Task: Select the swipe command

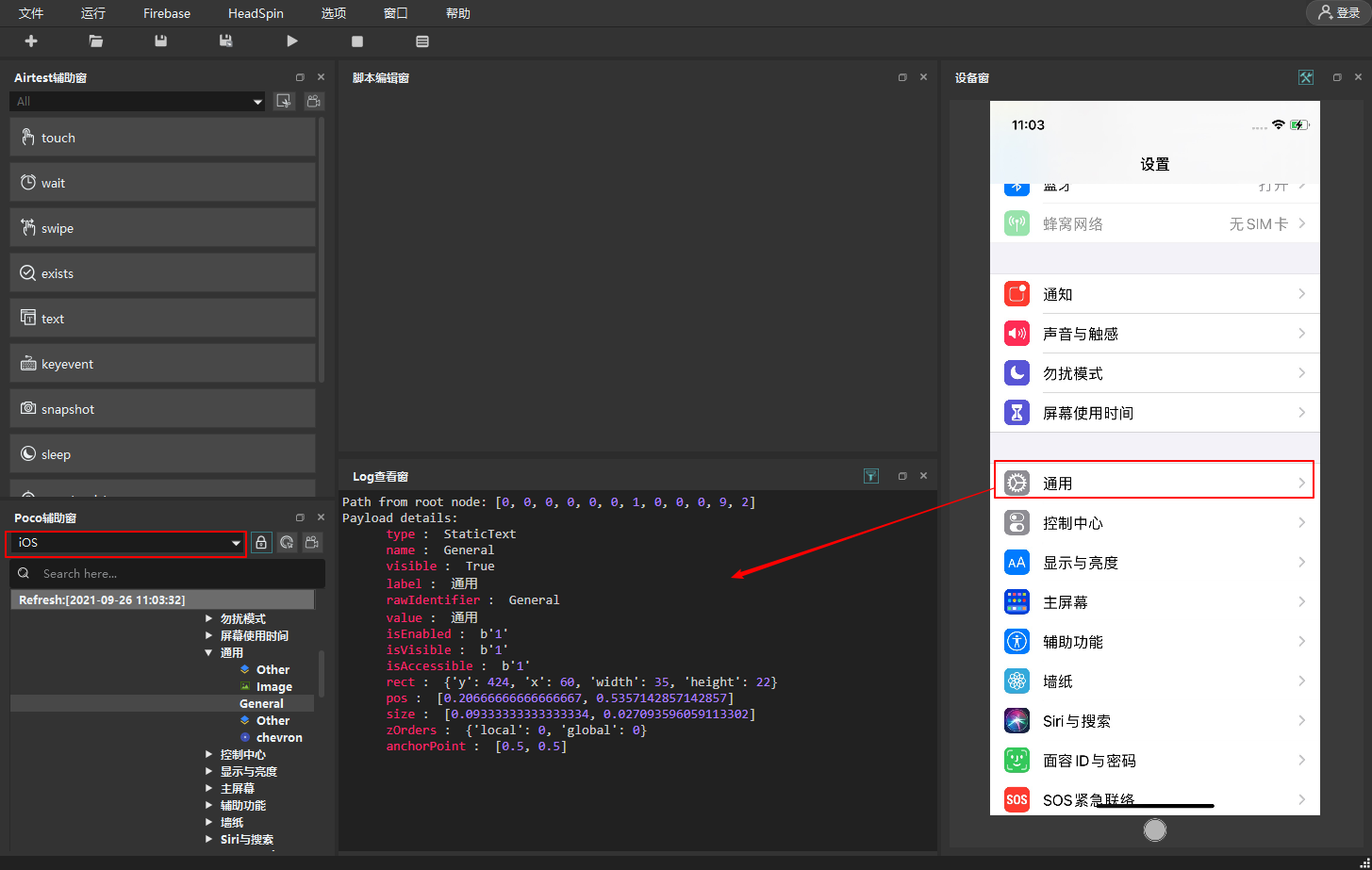Action: click(163, 228)
